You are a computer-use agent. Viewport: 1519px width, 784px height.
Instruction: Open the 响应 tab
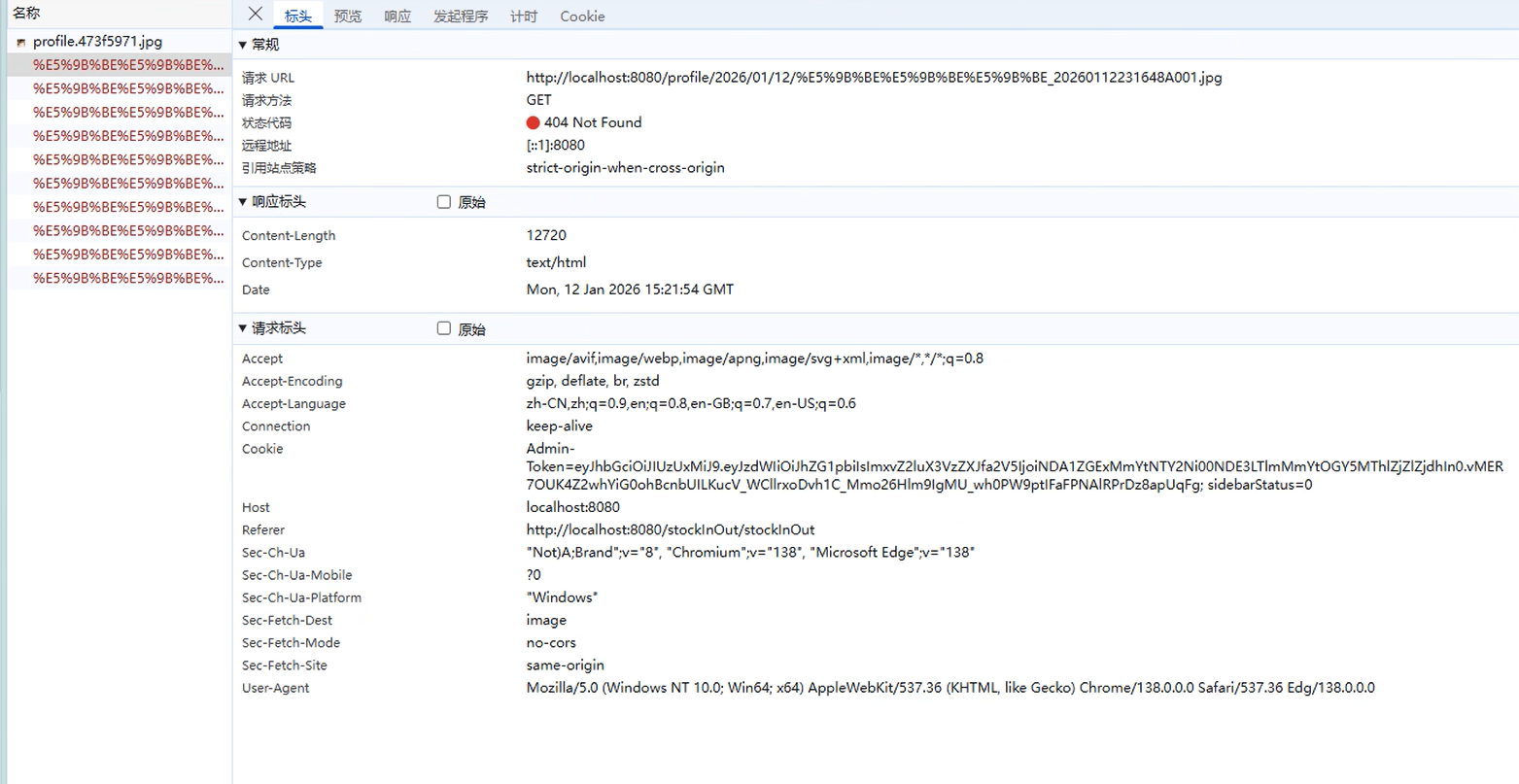coord(397,17)
